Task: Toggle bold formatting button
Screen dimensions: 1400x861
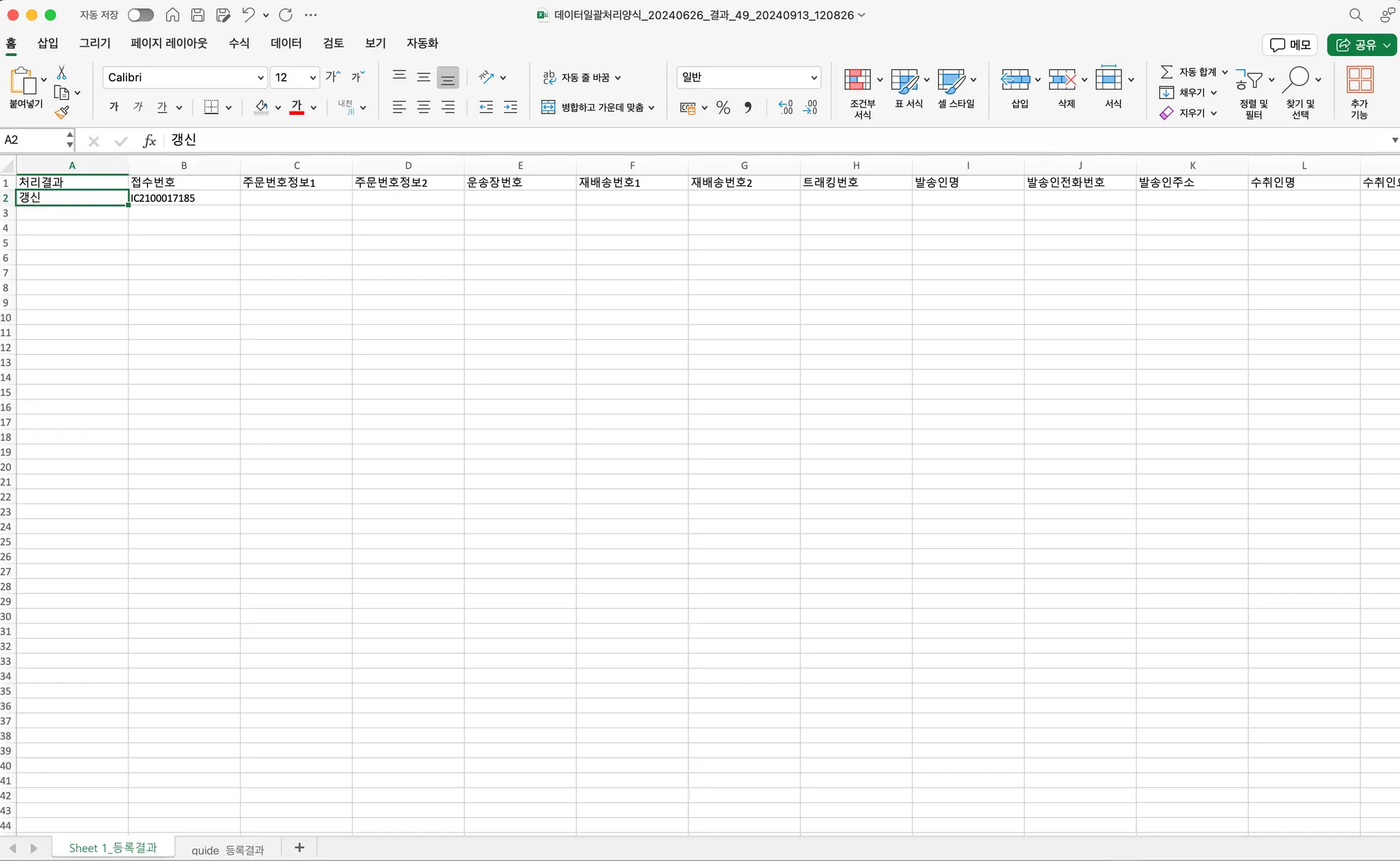Action: click(x=114, y=107)
